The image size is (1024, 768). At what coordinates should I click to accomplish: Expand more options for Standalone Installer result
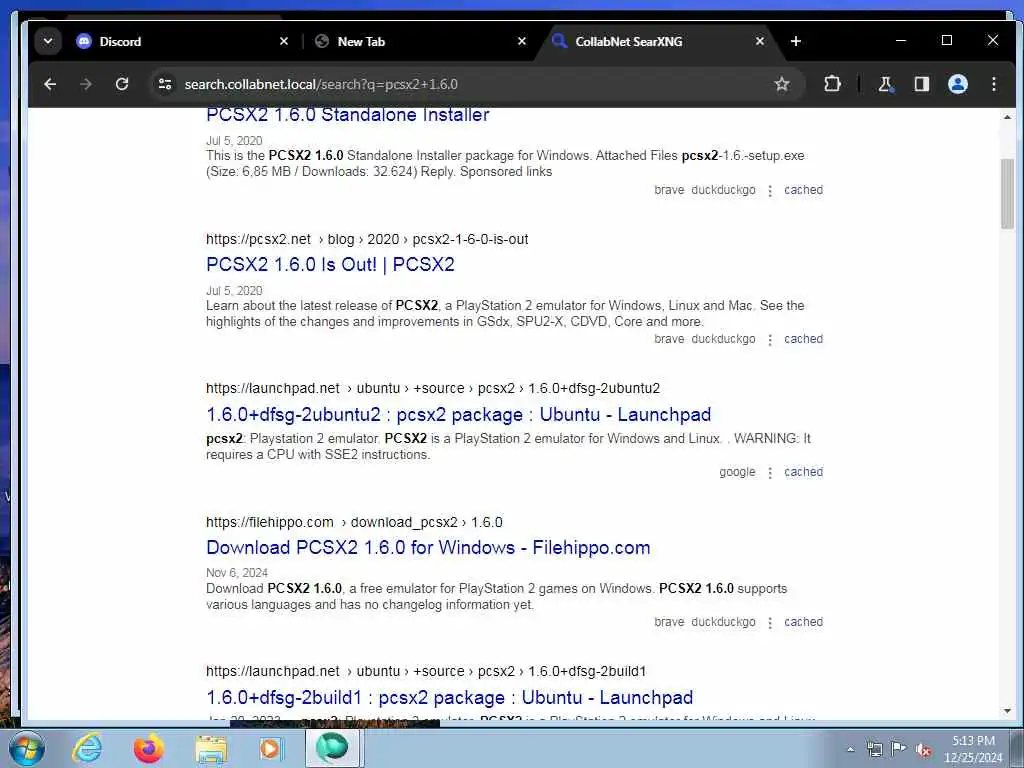tap(770, 191)
